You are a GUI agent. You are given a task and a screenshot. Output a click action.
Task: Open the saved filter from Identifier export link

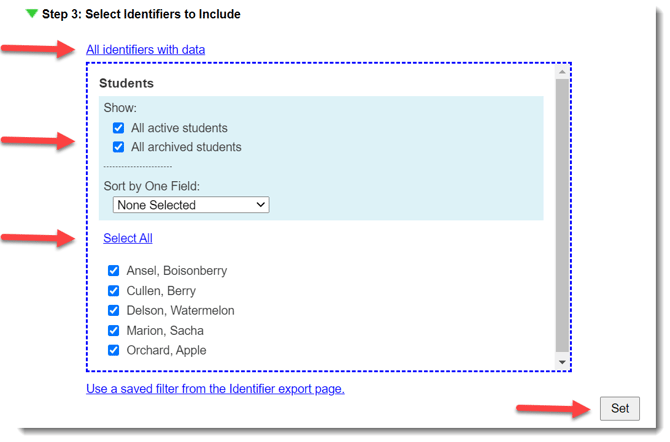click(x=215, y=388)
